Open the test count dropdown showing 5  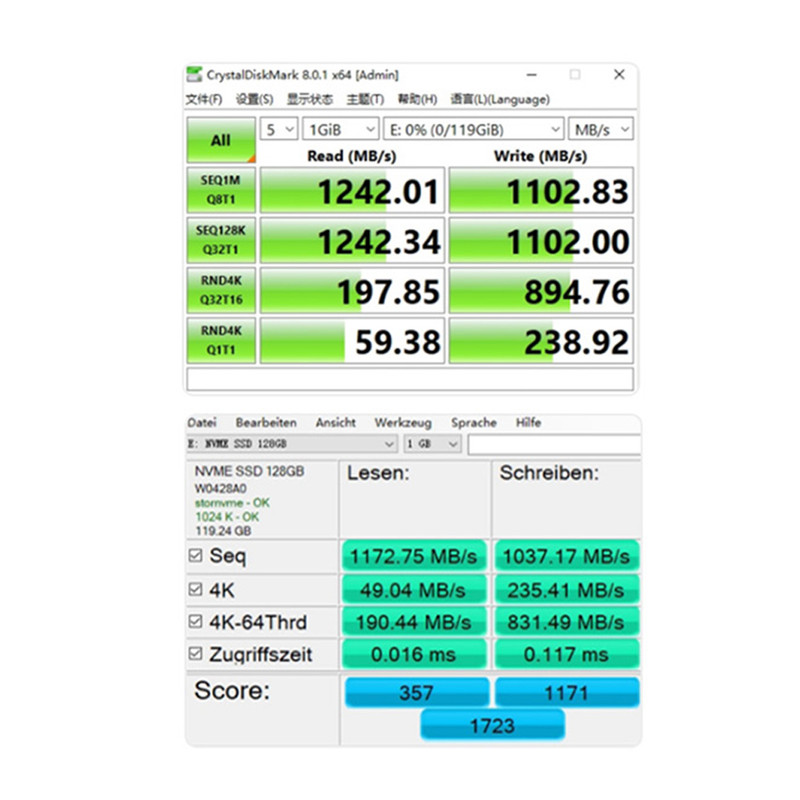click(280, 130)
